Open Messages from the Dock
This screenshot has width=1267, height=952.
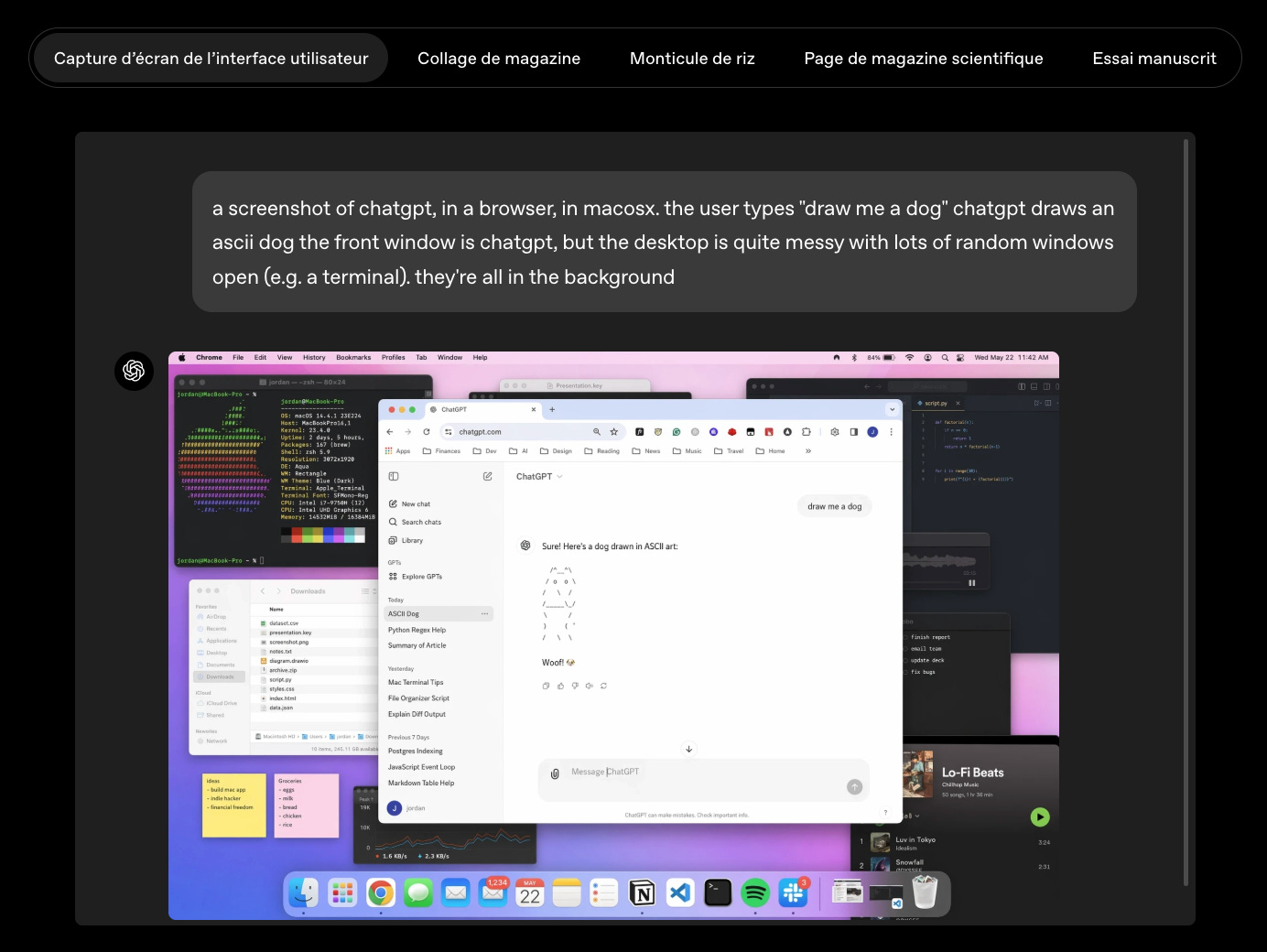pos(418,892)
